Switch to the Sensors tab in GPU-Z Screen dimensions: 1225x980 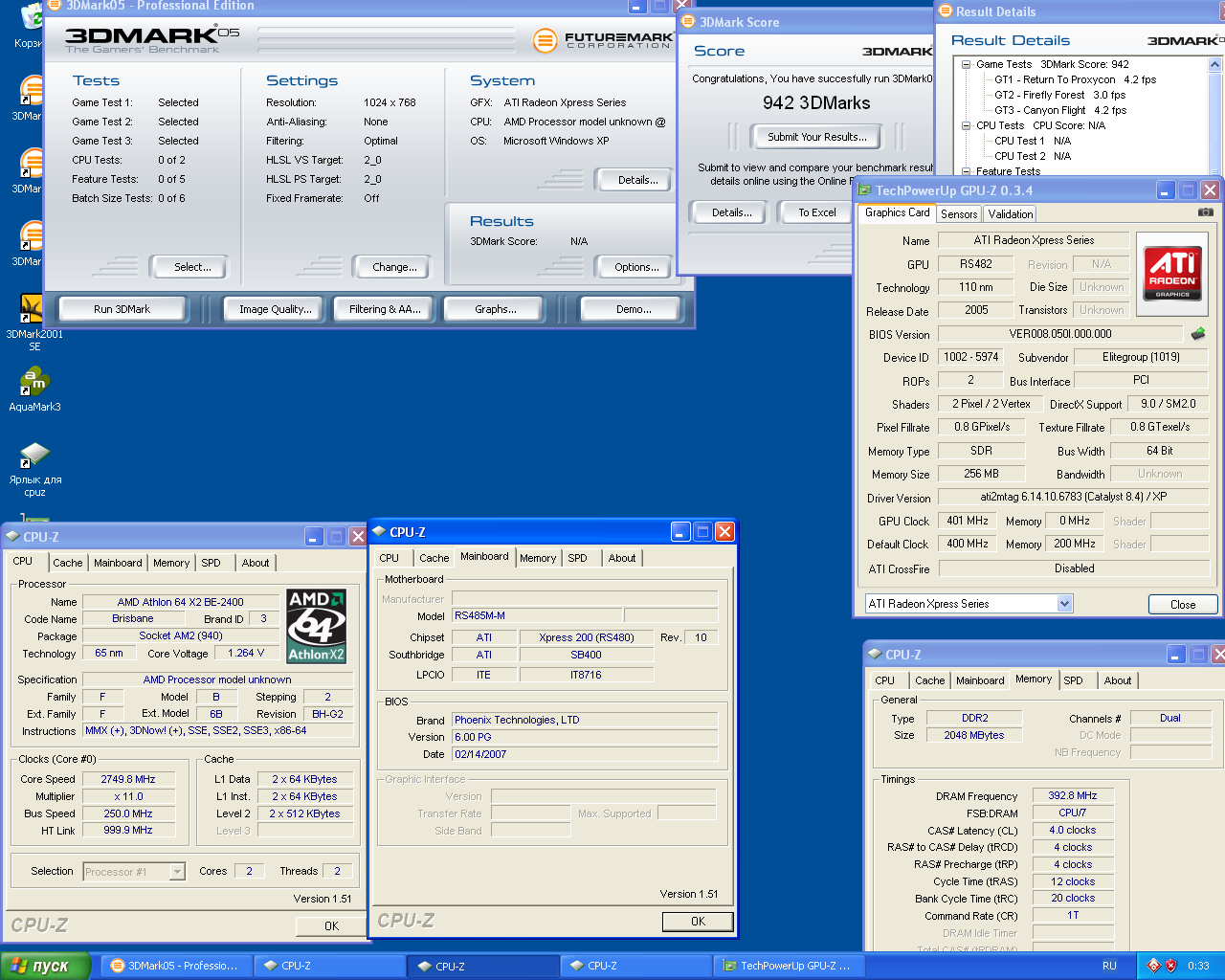959,214
